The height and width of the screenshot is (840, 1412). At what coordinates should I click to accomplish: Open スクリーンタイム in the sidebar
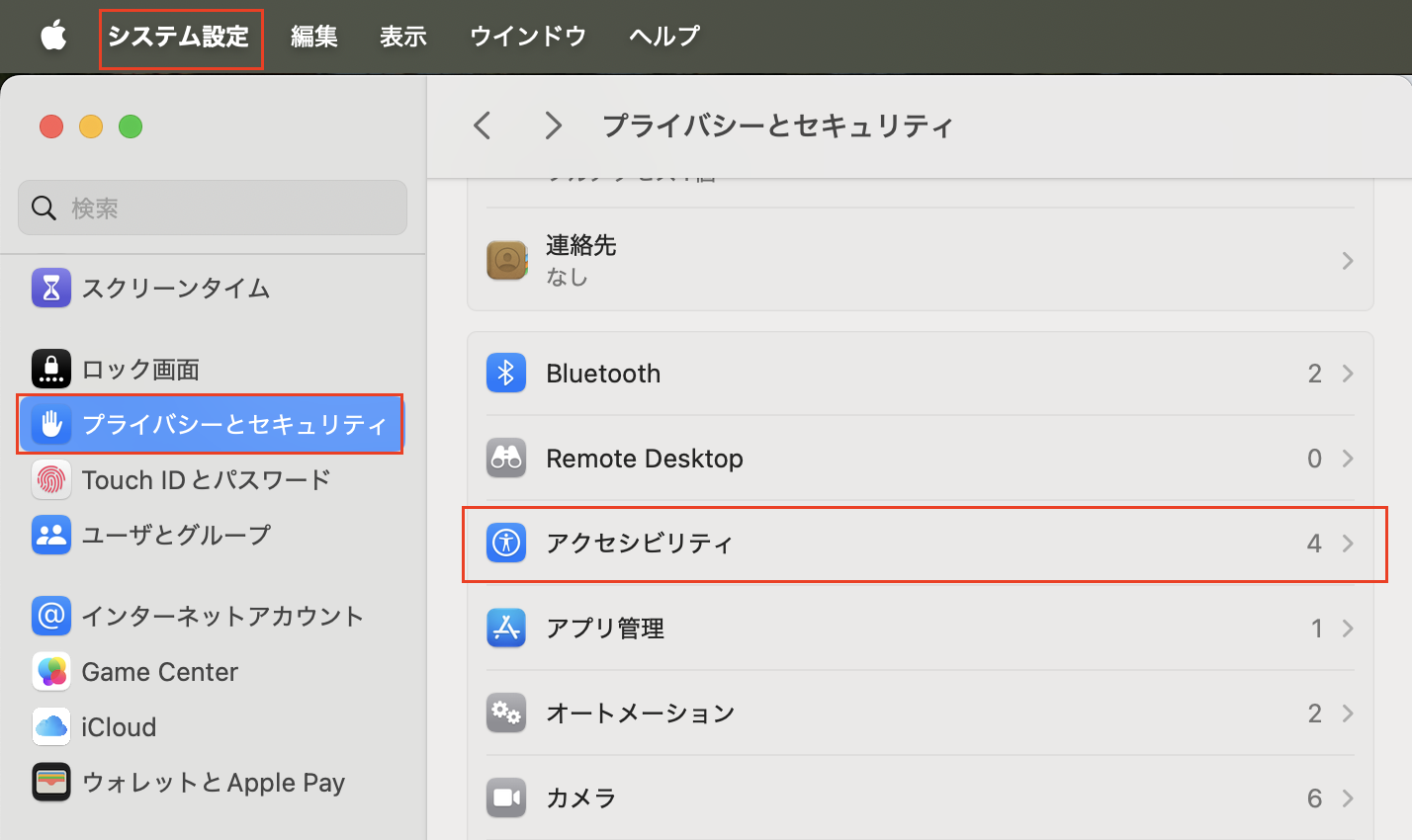176,288
